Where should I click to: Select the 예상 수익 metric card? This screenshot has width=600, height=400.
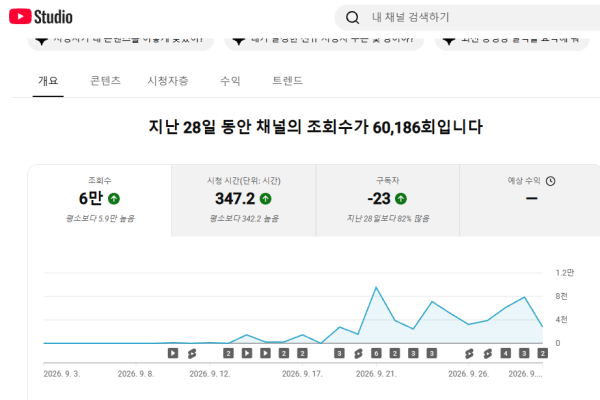530,201
